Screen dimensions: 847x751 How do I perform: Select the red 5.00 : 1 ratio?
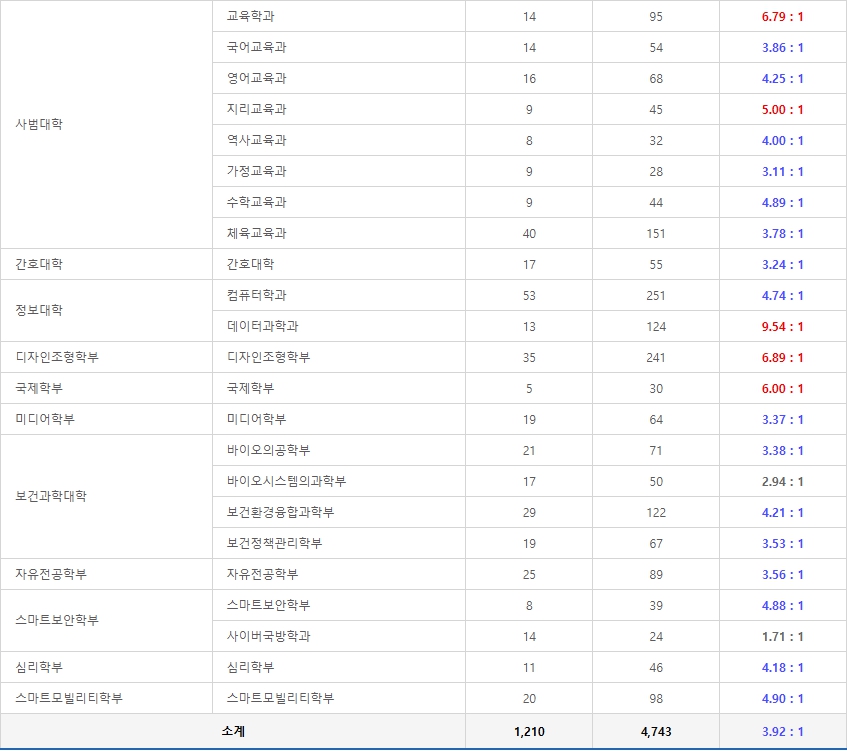click(782, 110)
